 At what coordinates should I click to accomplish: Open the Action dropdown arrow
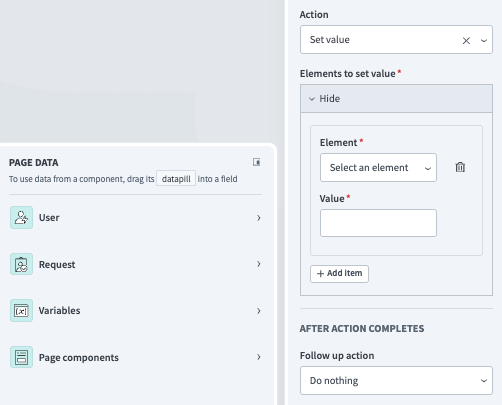click(x=484, y=40)
